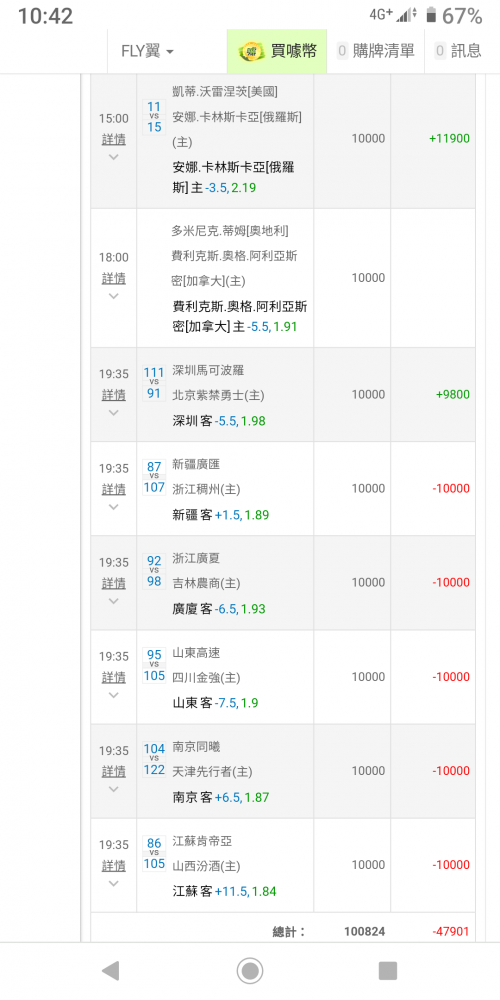Tap the green coin icon beside 買噱幣

pos(249,51)
